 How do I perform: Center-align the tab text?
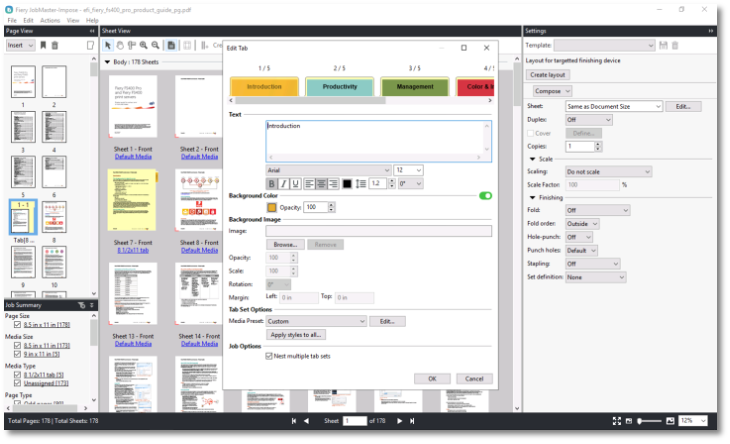(322, 184)
